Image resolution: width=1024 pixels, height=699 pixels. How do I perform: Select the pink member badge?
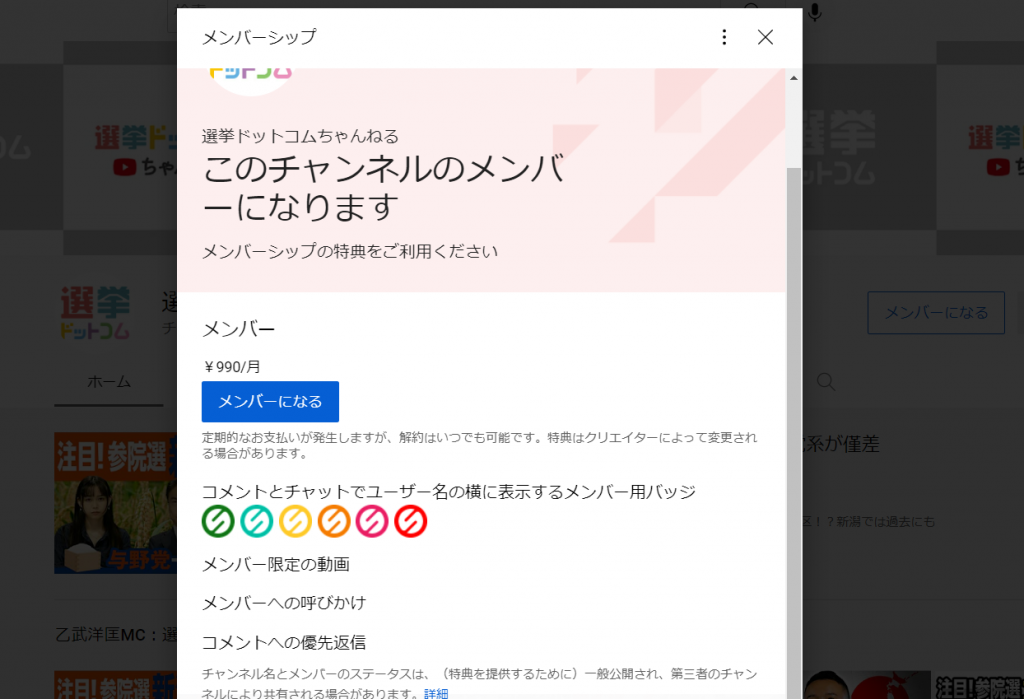pos(372,521)
